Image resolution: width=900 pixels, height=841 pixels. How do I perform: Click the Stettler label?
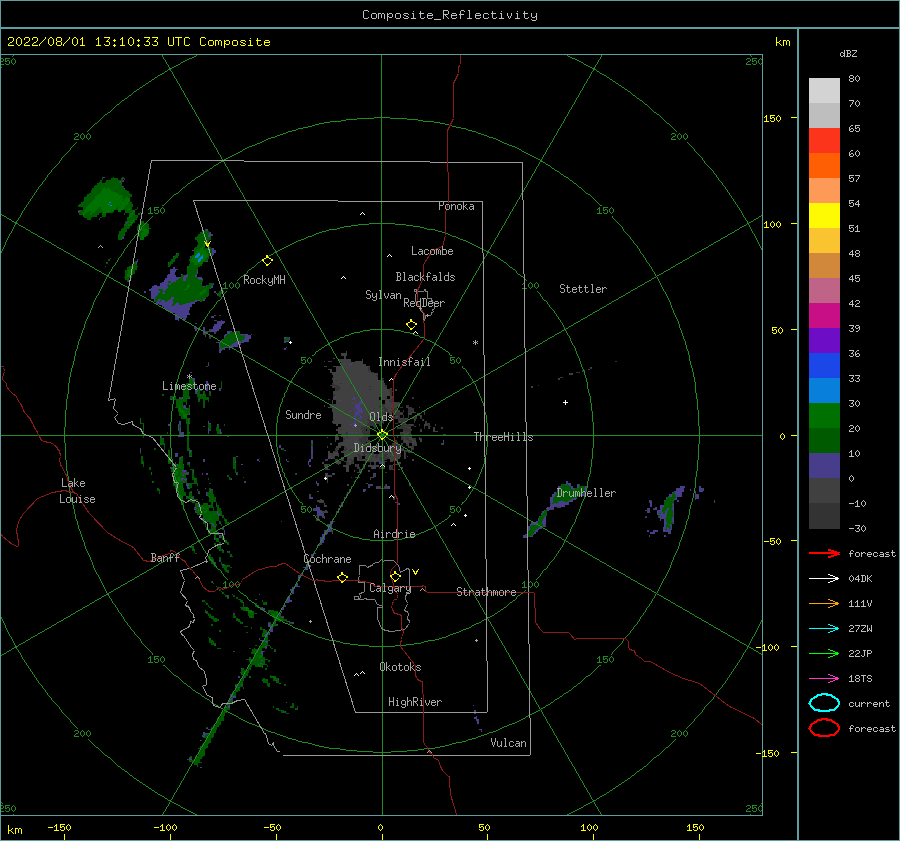coord(583,289)
